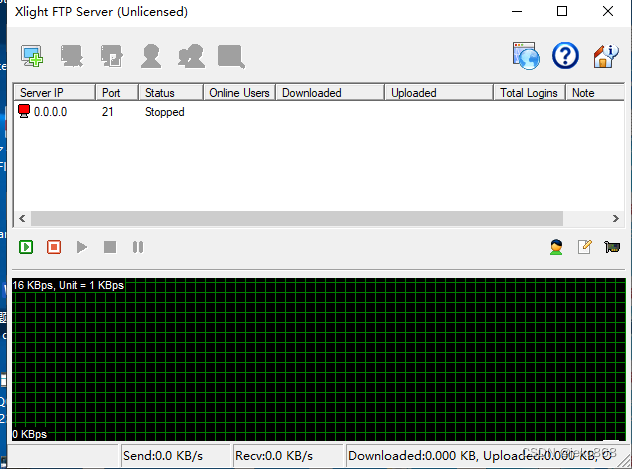Open the blue question mark help

coord(565,56)
